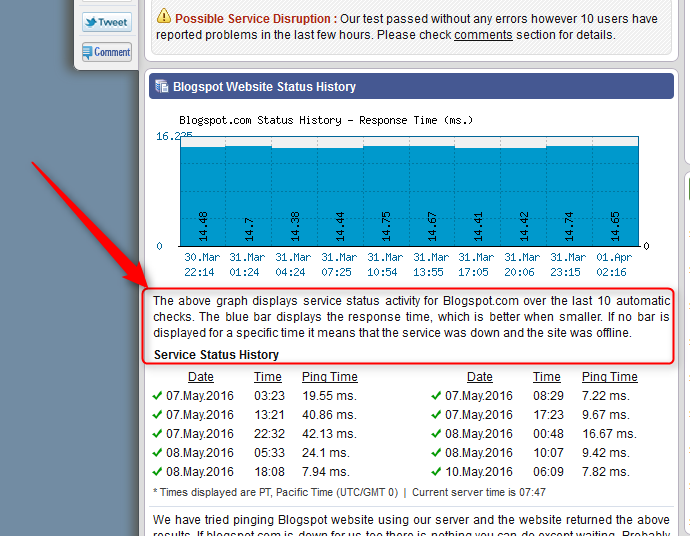The image size is (690, 536).
Task: Click the Tweet button
Action: coord(107,22)
